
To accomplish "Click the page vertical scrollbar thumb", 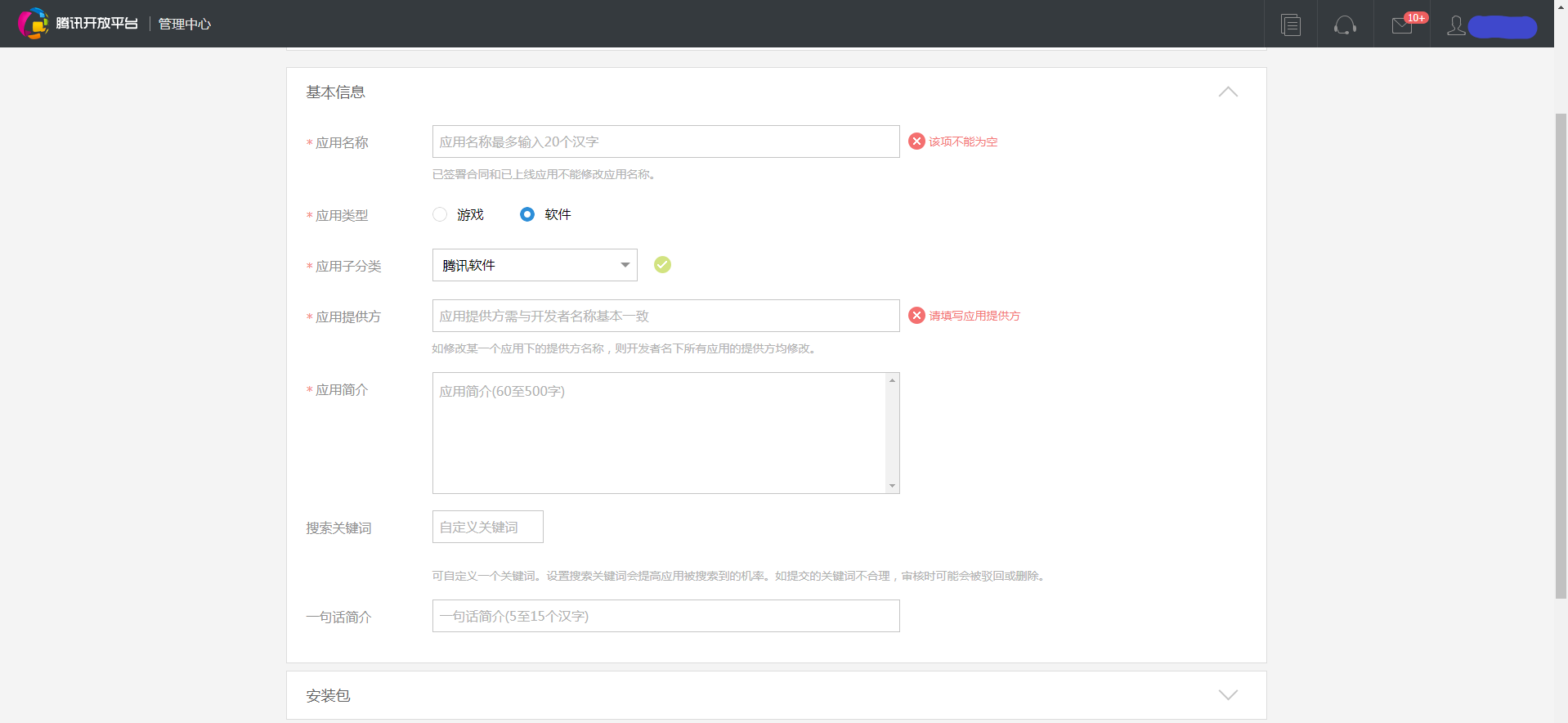I will pos(1561,356).
